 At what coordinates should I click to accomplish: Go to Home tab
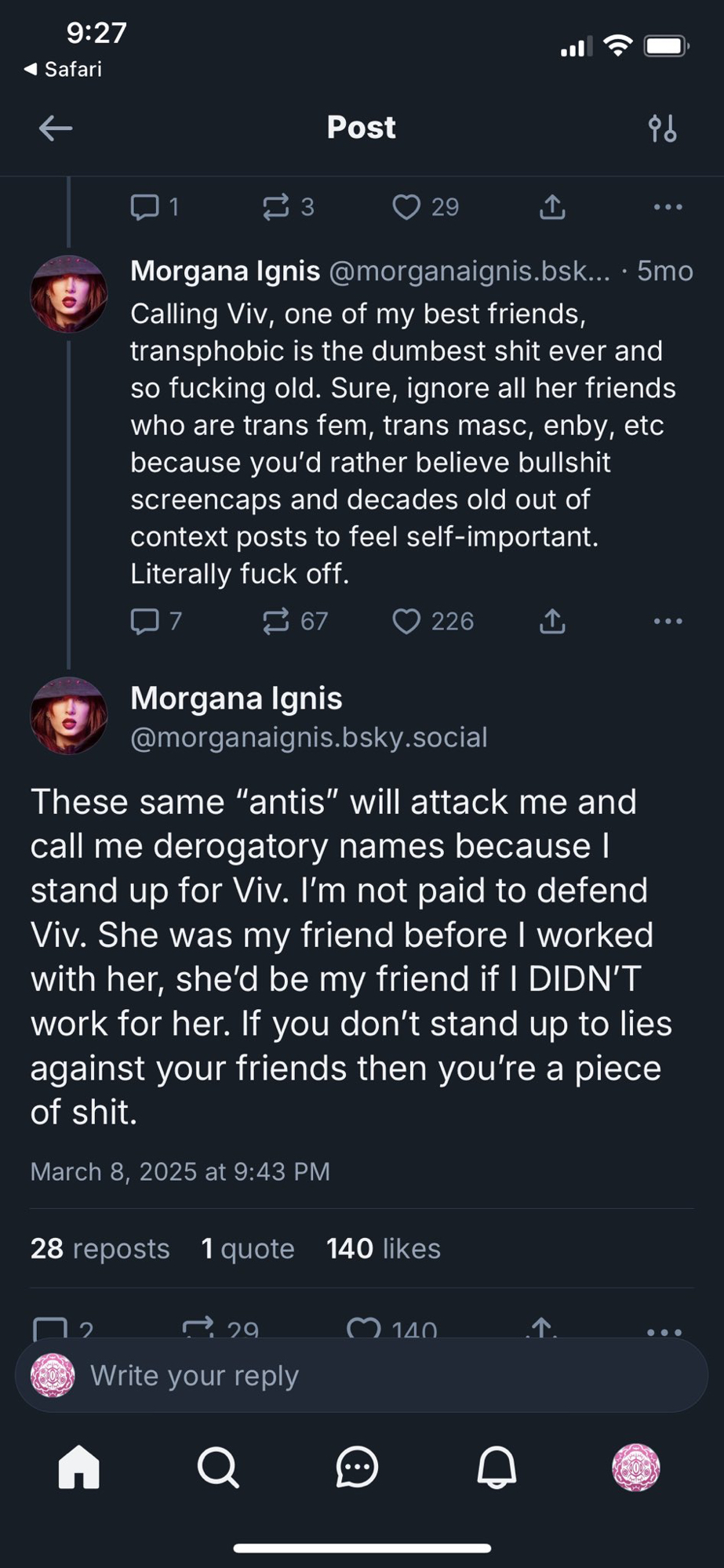click(79, 1467)
